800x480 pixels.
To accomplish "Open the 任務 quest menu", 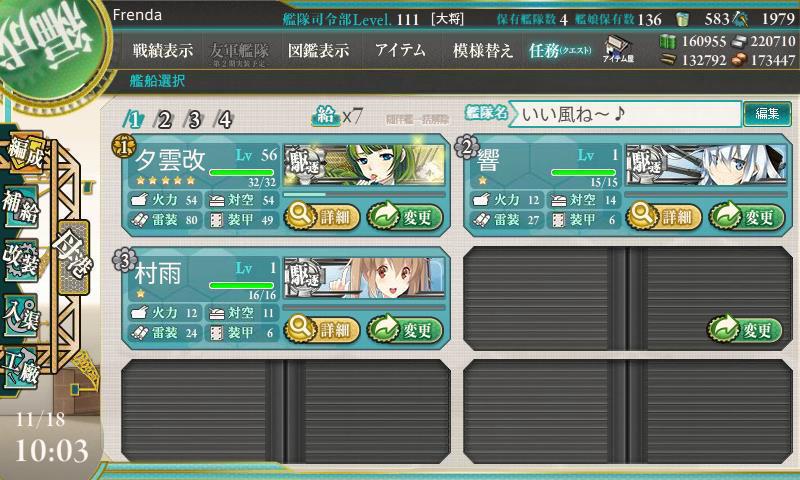I will (x=560, y=50).
